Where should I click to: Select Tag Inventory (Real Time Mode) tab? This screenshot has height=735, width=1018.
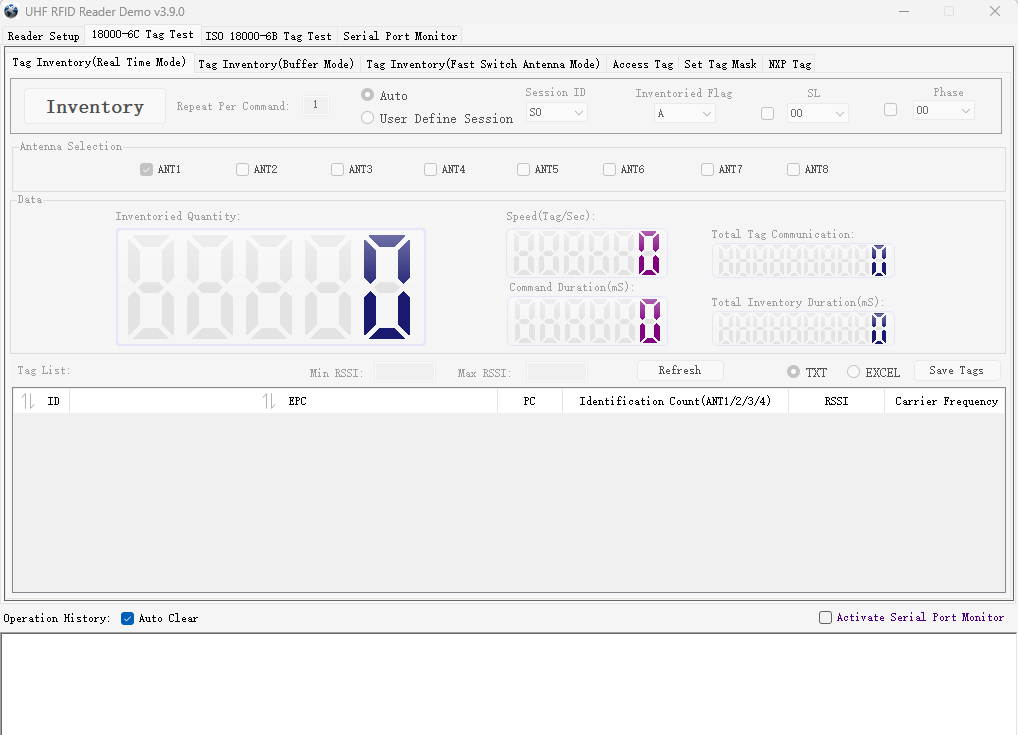(99, 62)
